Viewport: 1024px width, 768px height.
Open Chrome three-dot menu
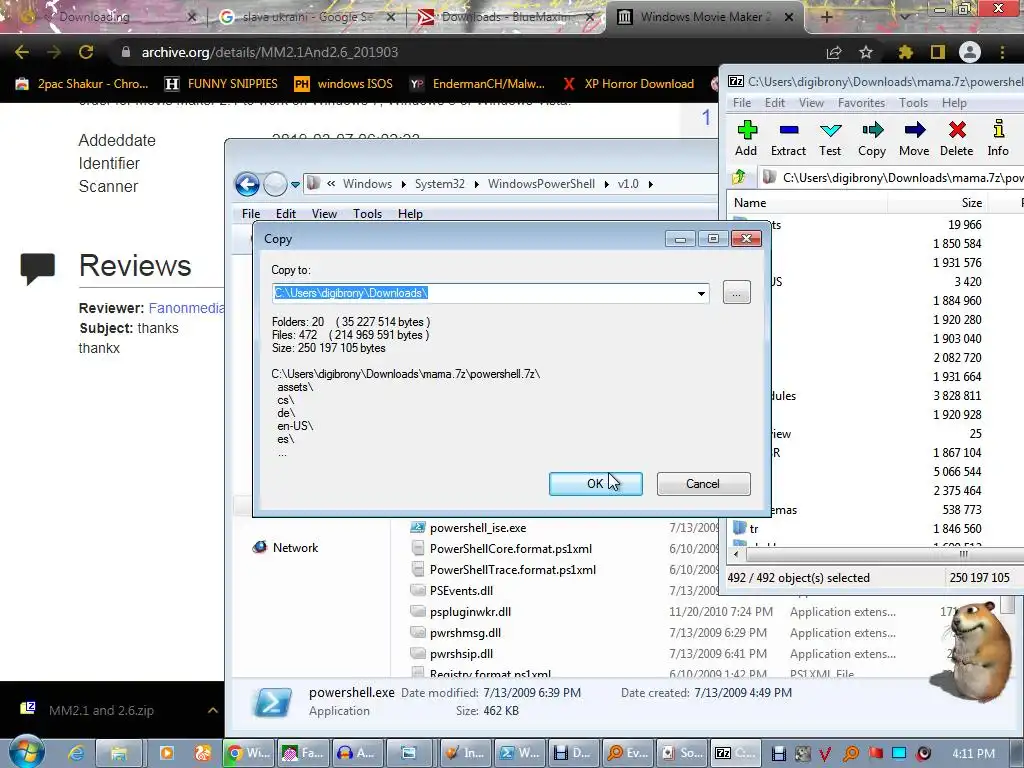(x=1002, y=52)
